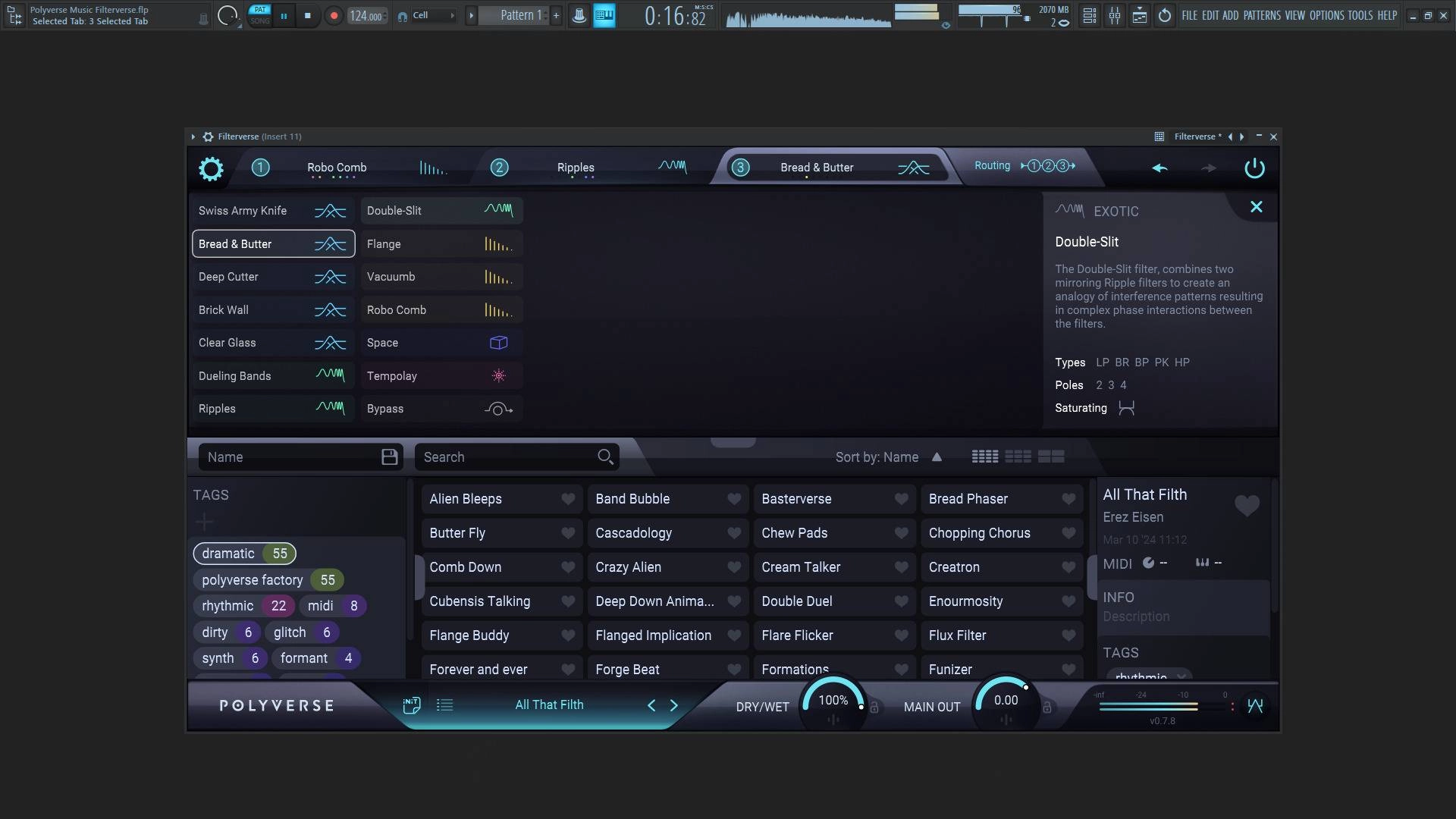The height and width of the screenshot is (819, 1456).
Task: Open the Filterverse plugin preset dropdown in title bar
Action: click(x=1197, y=136)
